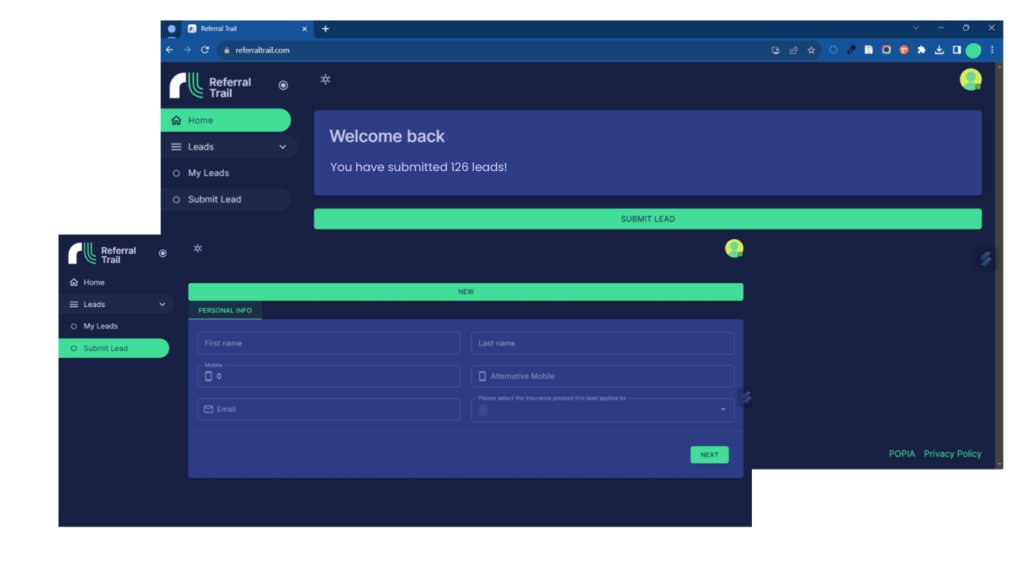Screen dimensions: 1024x585
Task: Select the Submit Lead radio item
Action: point(72,348)
